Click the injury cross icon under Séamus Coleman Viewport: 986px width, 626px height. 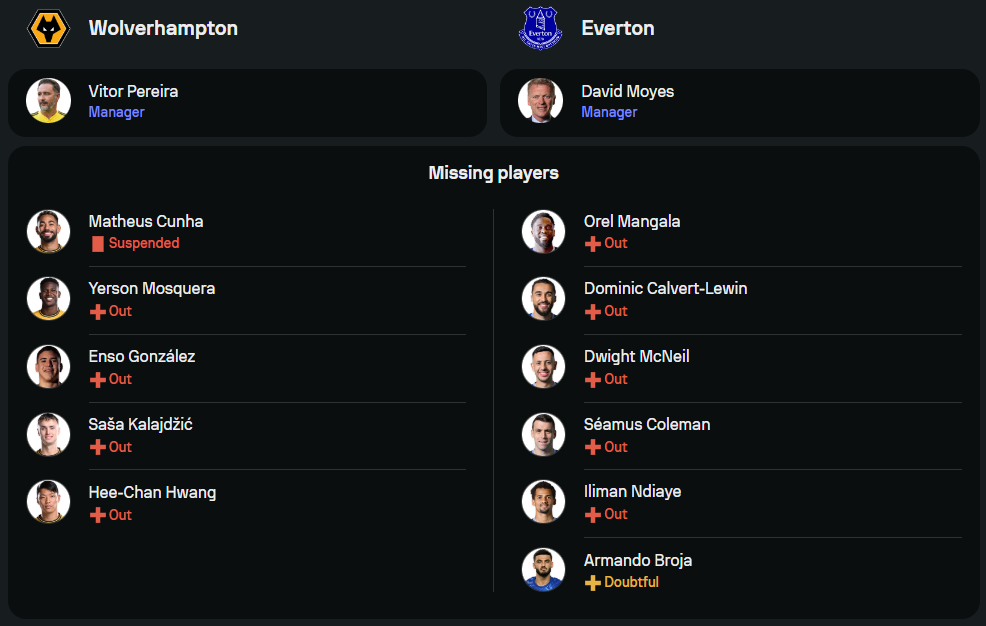click(x=592, y=447)
